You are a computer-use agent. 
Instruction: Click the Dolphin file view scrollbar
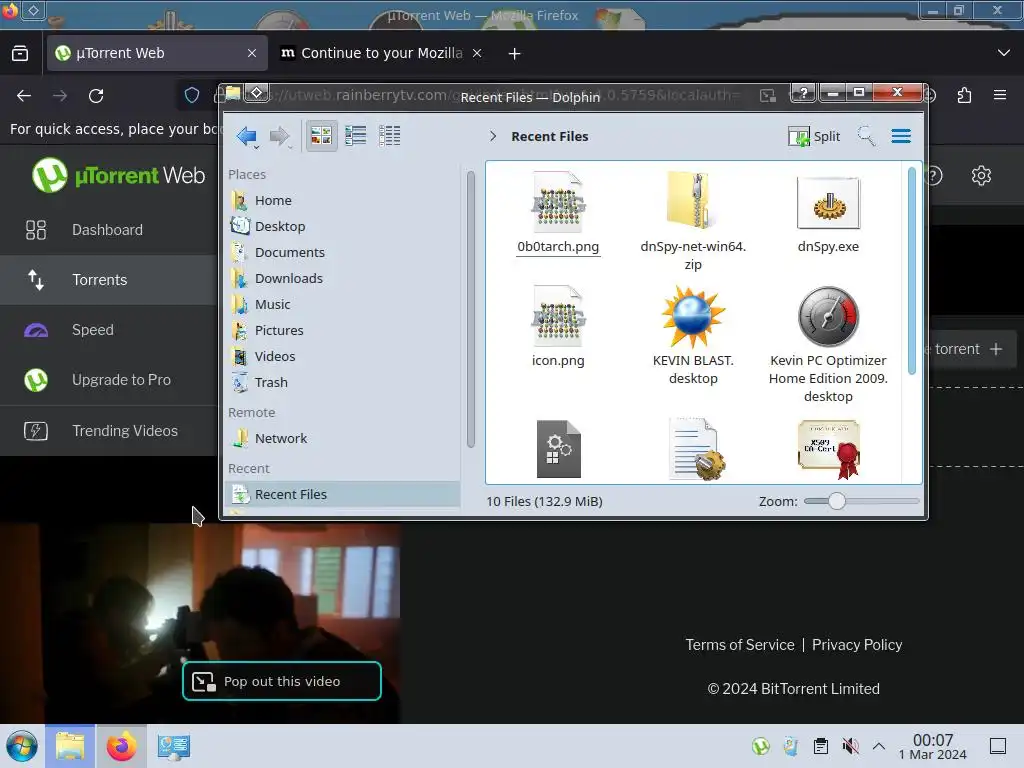[x=912, y=271]
